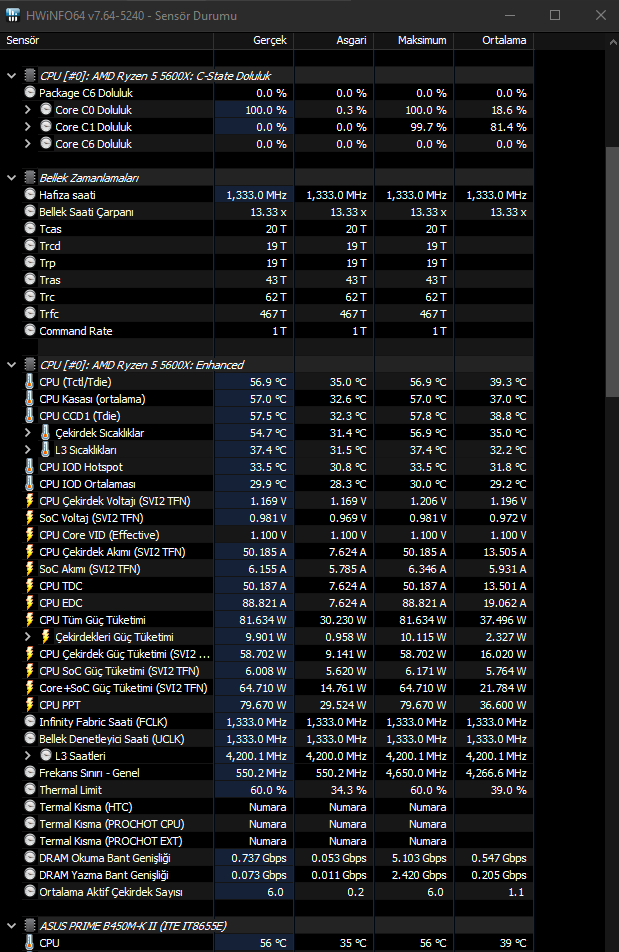Click the lightning icon for CPU Çekirdek Voltajı
The height and width of the screenshot is (952, 619).
[x=30, y=500]
